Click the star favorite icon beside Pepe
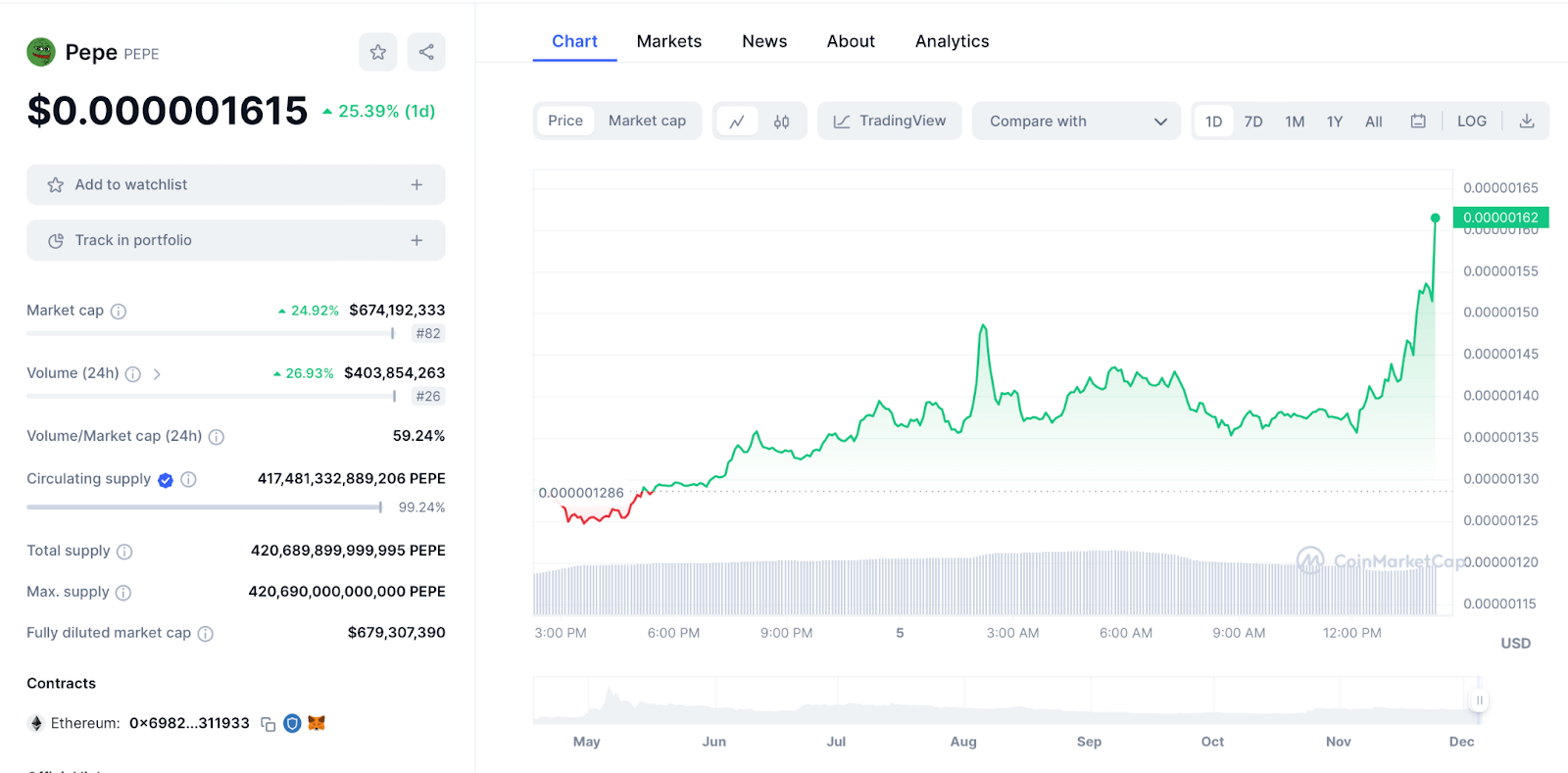 click(x=378, y=52)
